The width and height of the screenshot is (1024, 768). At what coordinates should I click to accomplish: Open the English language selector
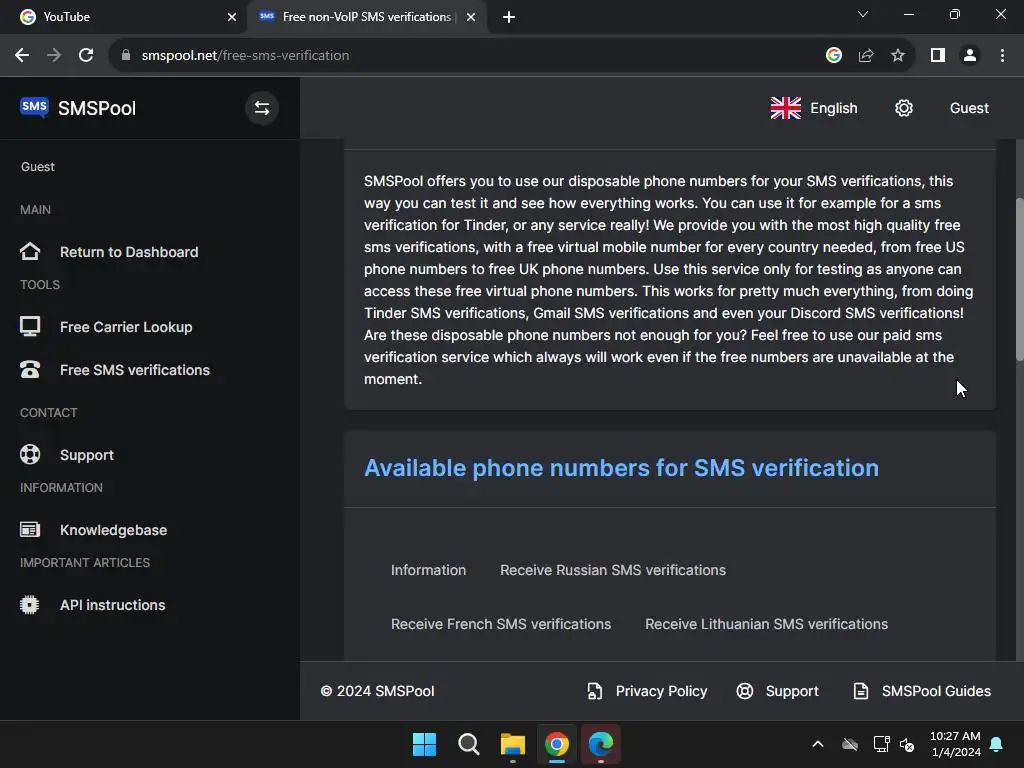tap(814, 108)
